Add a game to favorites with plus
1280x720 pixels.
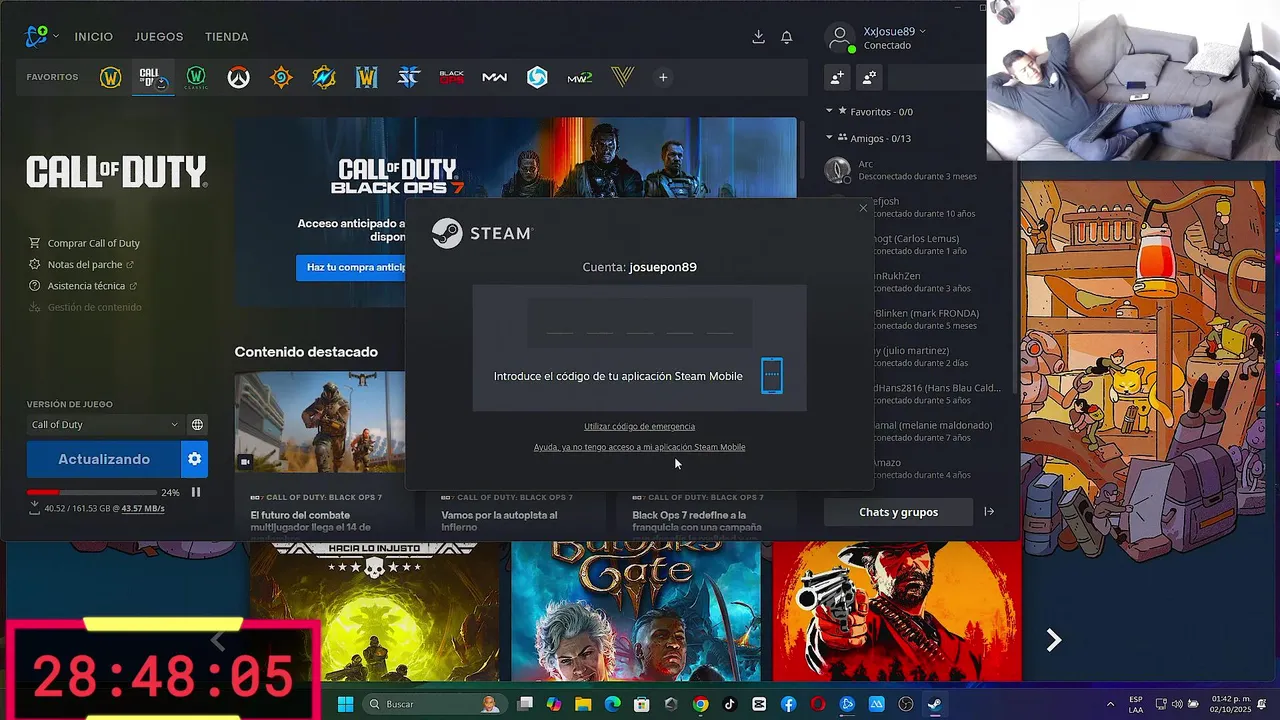coord(663,77)
